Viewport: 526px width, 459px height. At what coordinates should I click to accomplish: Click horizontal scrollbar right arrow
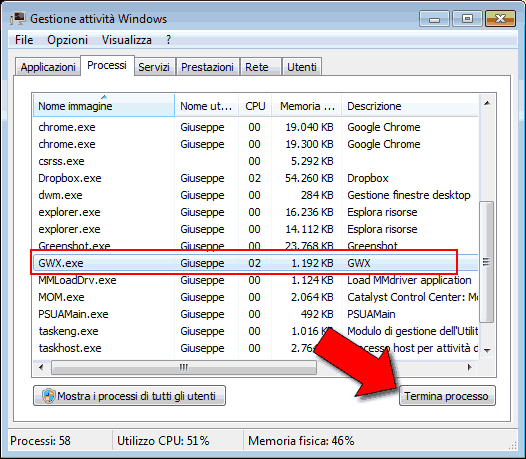point(470,367)
